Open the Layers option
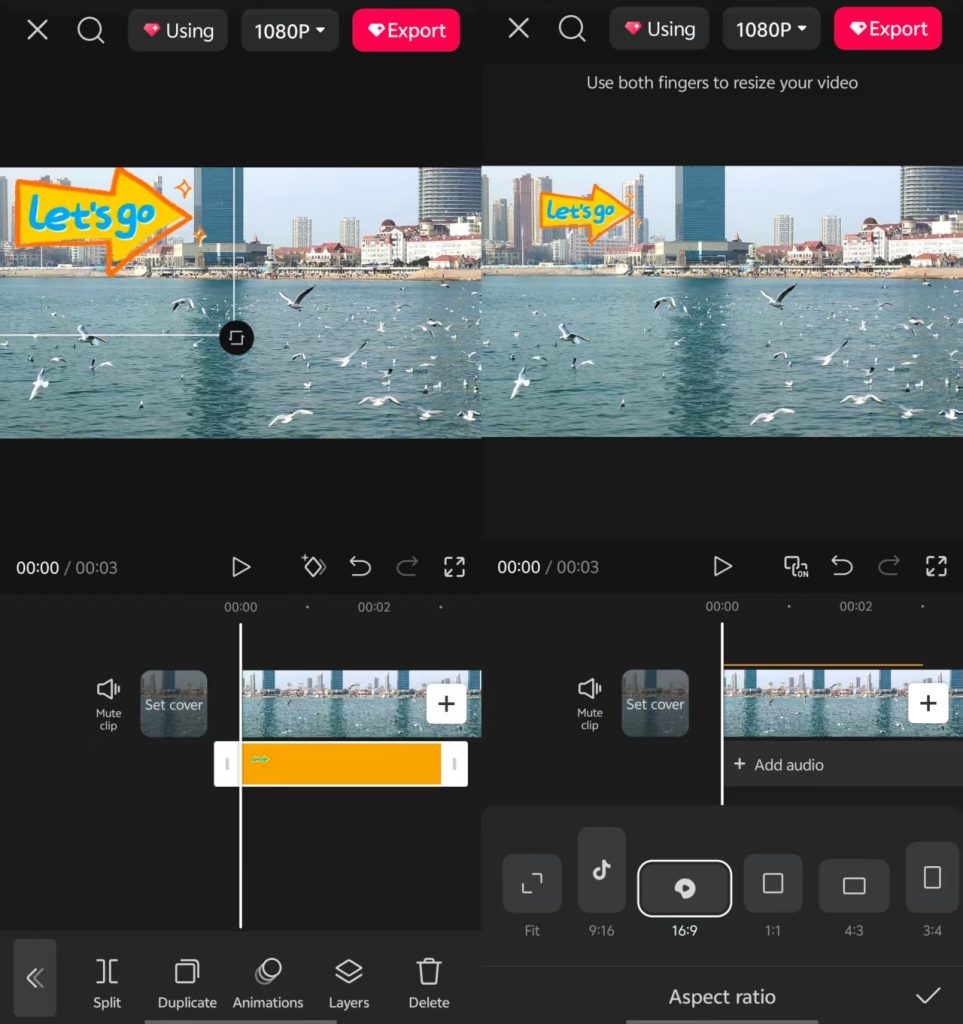The image size is (963, 1024). tap(348, 982)
